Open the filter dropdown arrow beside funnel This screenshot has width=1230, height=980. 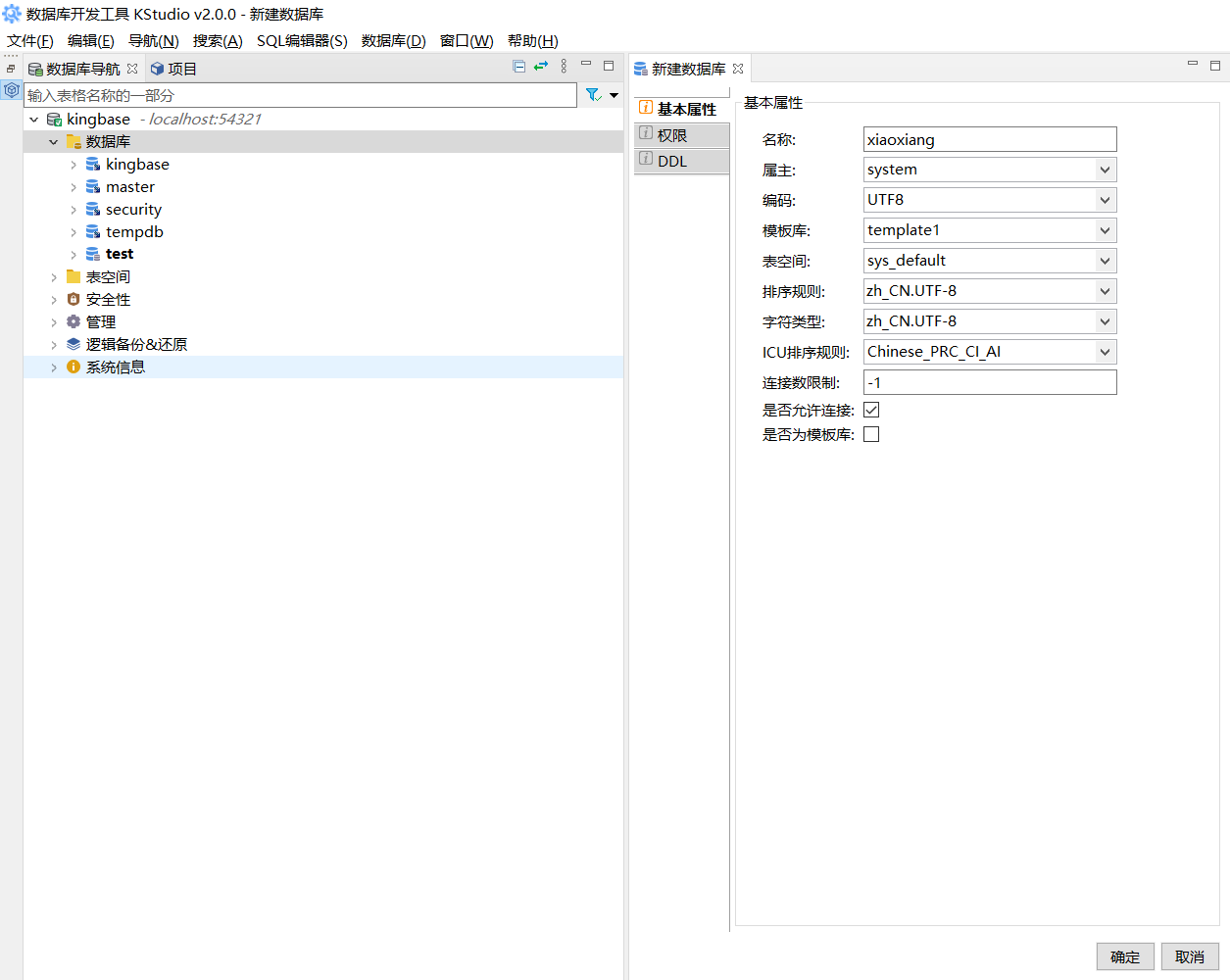[x=615, y=95]
